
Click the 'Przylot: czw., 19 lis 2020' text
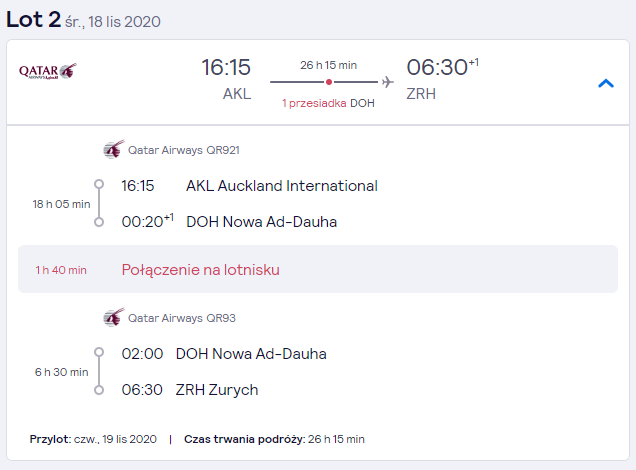tap(93, 439)
